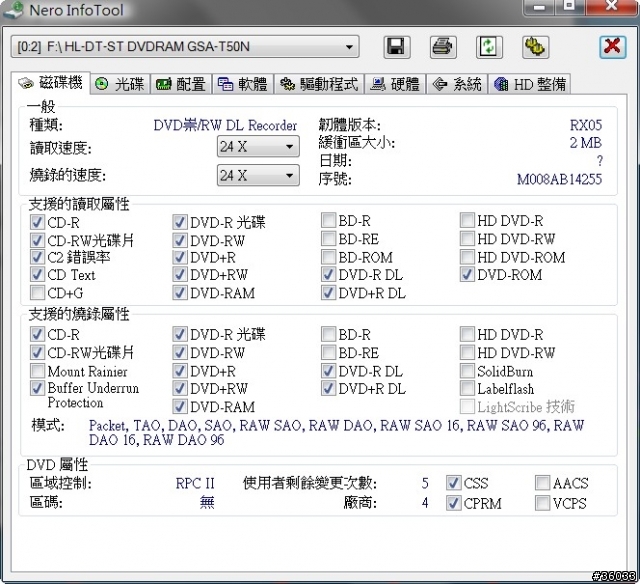
Task: Toggle Buffer Underrun Protection checkbox
Action: click(x=37, y=388)
